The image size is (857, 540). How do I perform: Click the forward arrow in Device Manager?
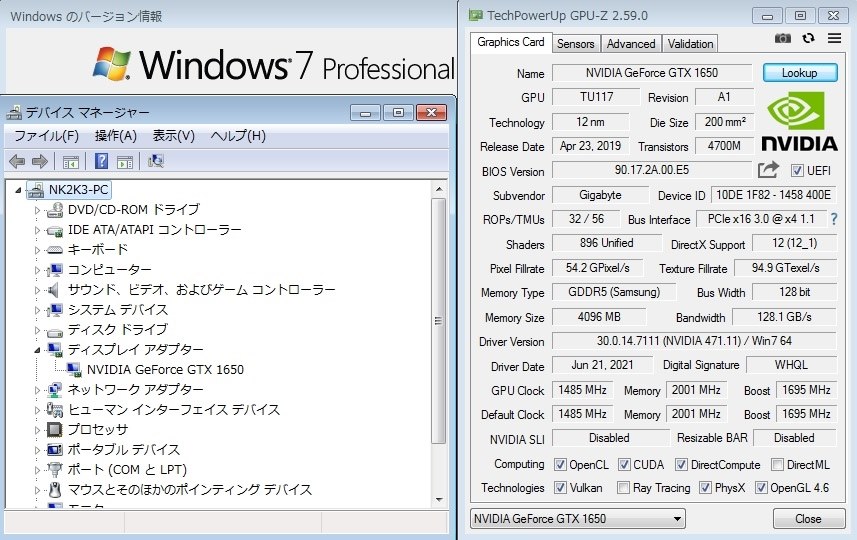(x=40, y=161)
